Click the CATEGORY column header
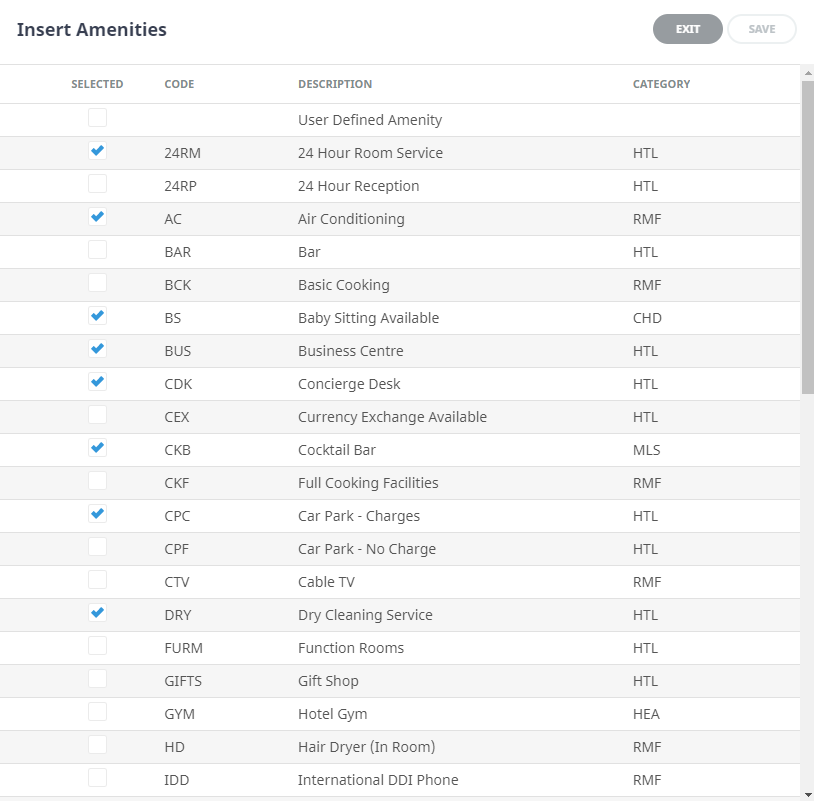814x801 pixels. click(661, 84)
